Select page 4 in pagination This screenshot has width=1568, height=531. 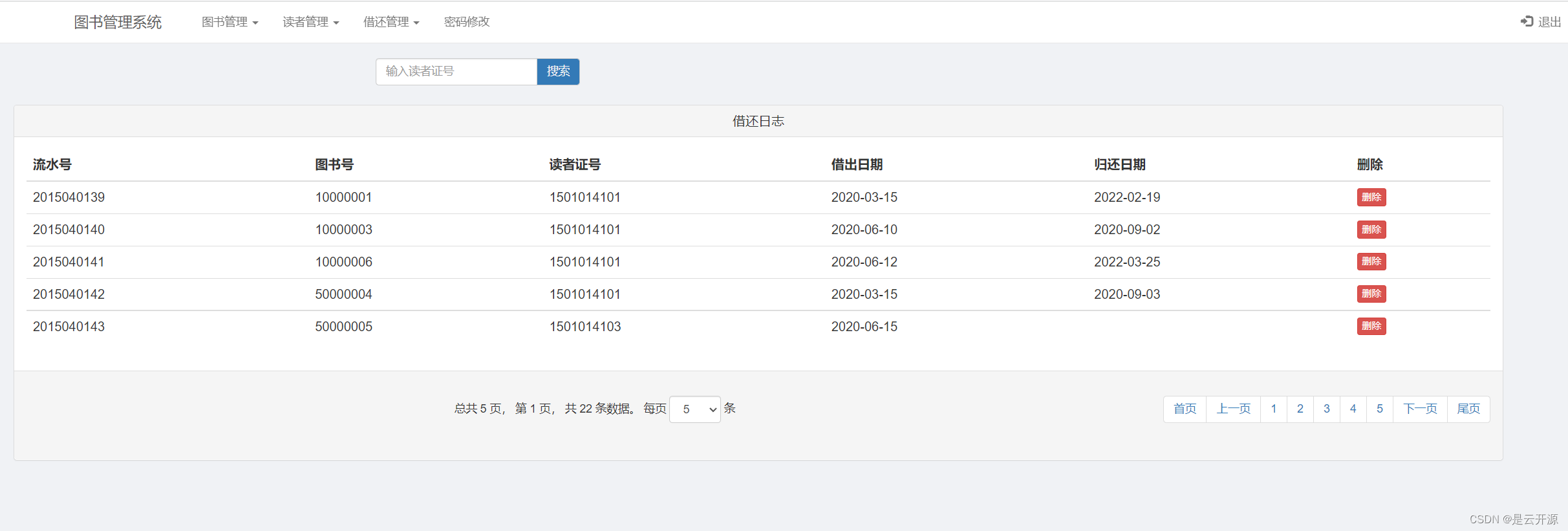[x=1353, y=409]
